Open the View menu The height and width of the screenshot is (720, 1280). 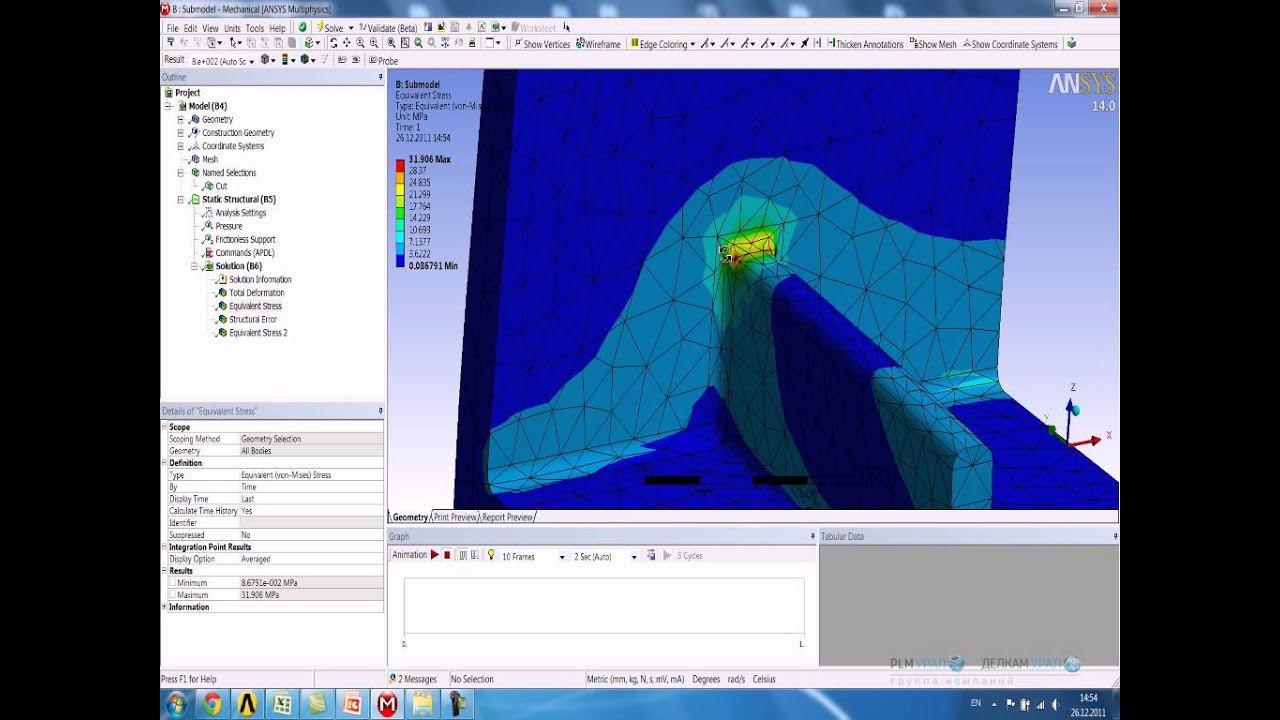211,28
